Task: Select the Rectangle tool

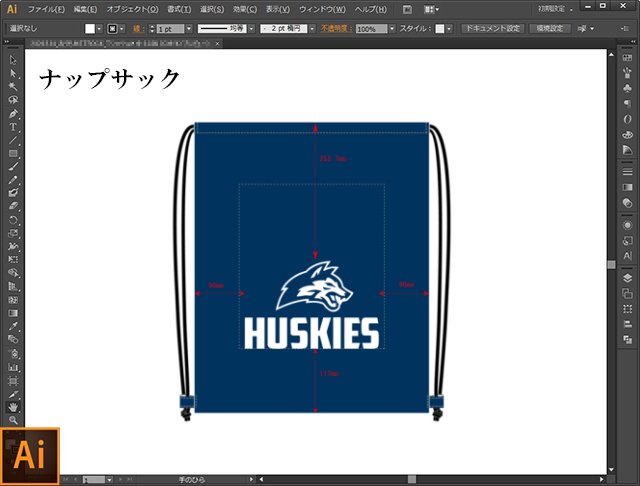Action: 13,153
